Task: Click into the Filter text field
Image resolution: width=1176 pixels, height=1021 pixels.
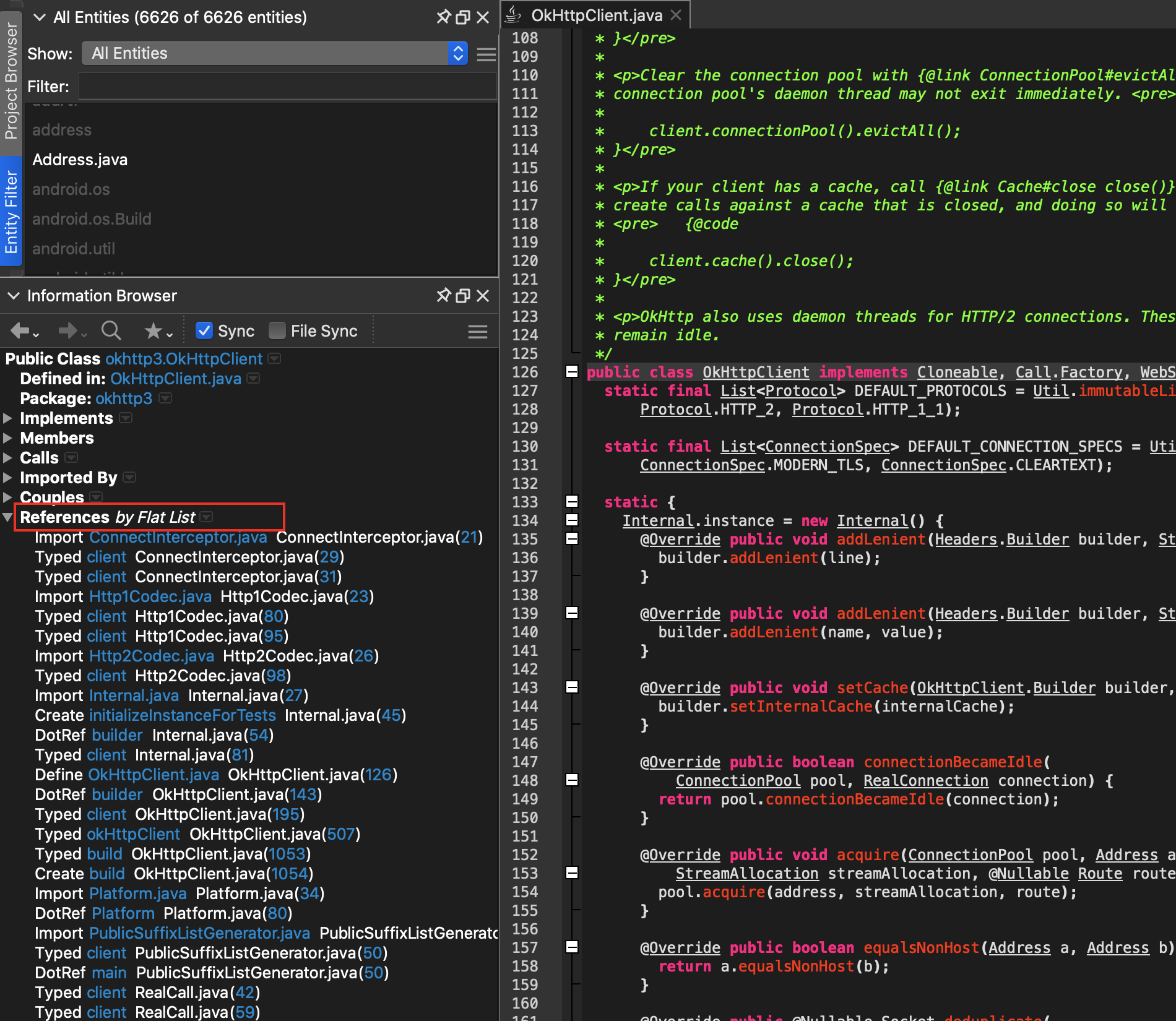Action: pos(287,87)
